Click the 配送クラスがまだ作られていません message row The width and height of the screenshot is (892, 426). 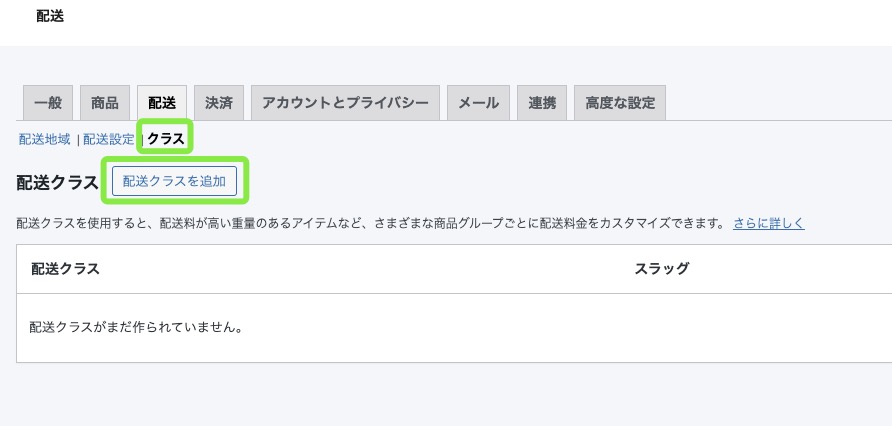pyautogui.click(x=136, y=327)
